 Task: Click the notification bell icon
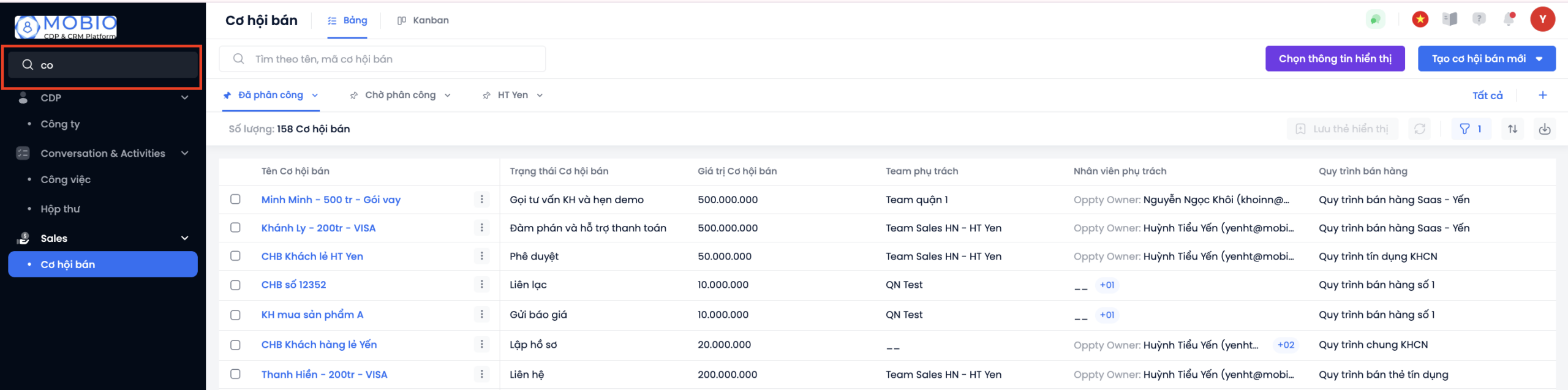pyautogui.click(x=1509, y=20)
